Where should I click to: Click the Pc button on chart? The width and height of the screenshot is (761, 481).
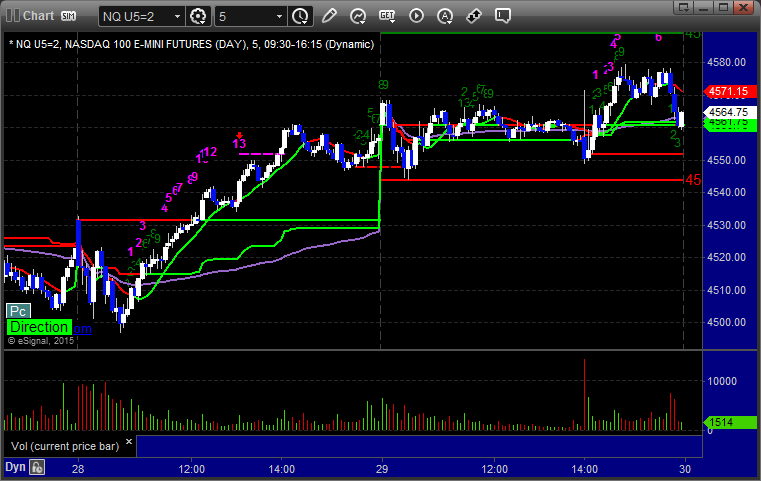pyautogui.click(x=18, y=311)
